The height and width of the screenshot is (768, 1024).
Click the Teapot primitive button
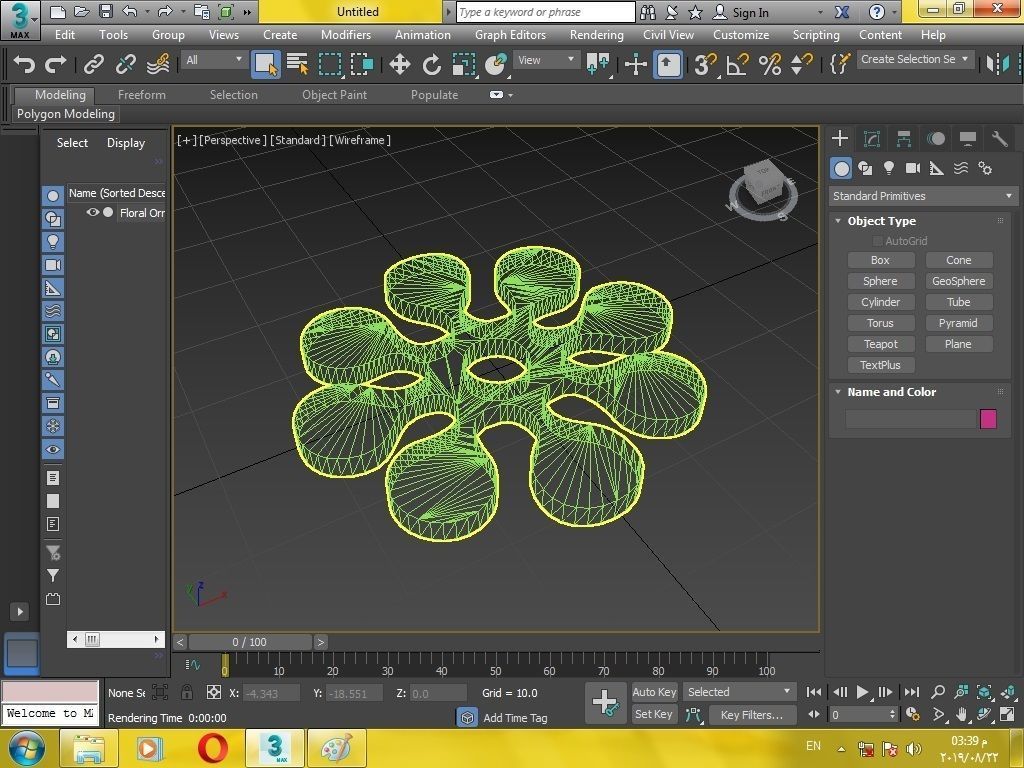(880, 344)
